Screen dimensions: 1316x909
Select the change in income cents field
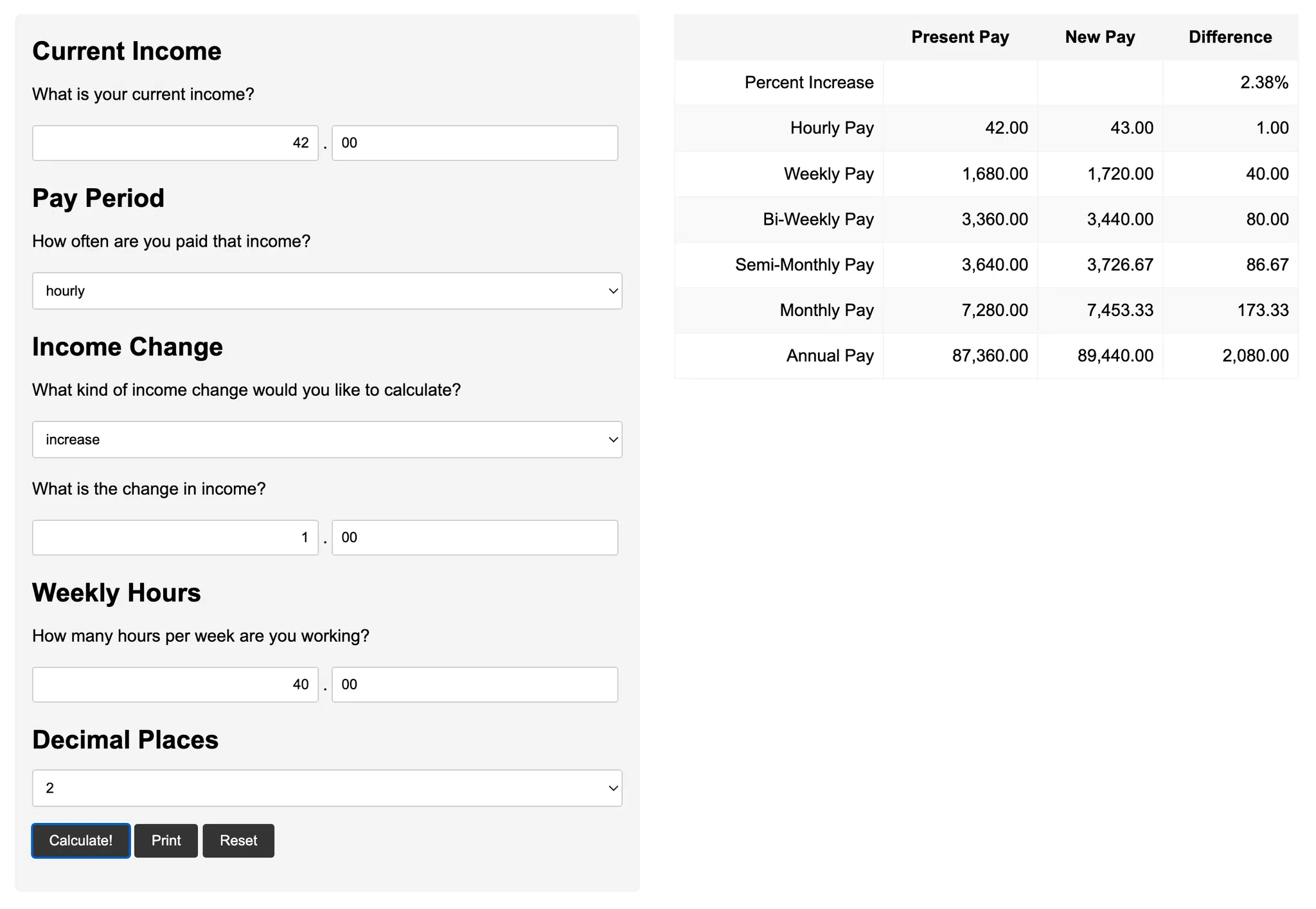475,538
